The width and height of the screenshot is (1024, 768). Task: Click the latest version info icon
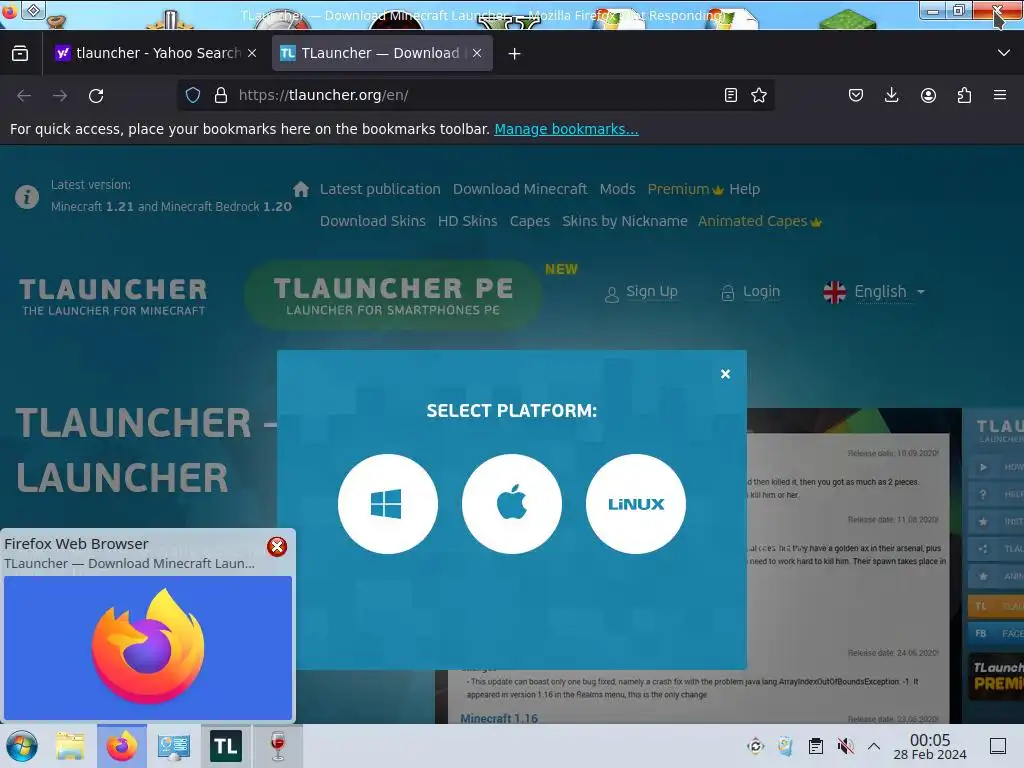click(x=27, y=197)
